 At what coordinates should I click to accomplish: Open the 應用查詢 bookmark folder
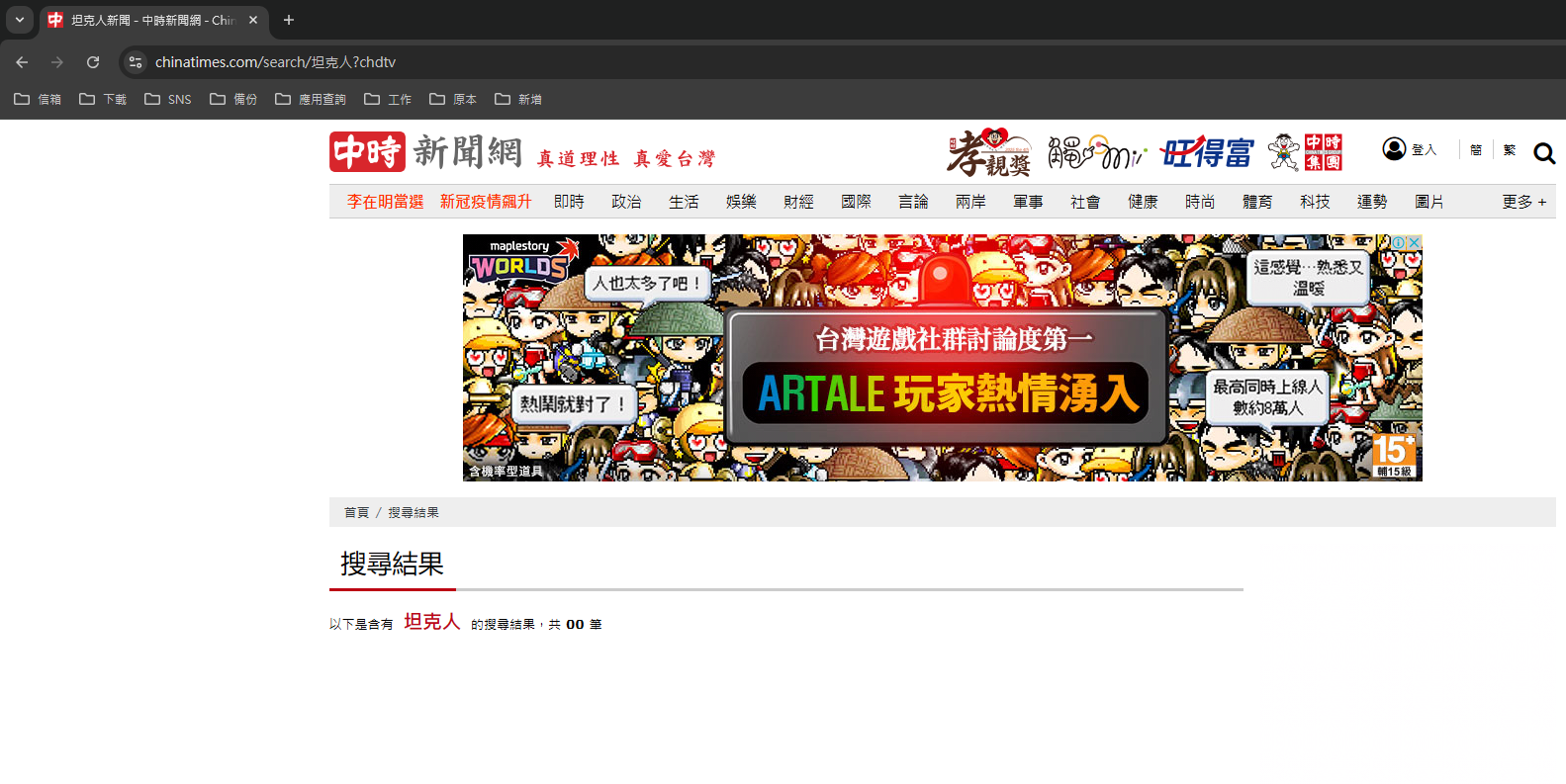point(311,99)
